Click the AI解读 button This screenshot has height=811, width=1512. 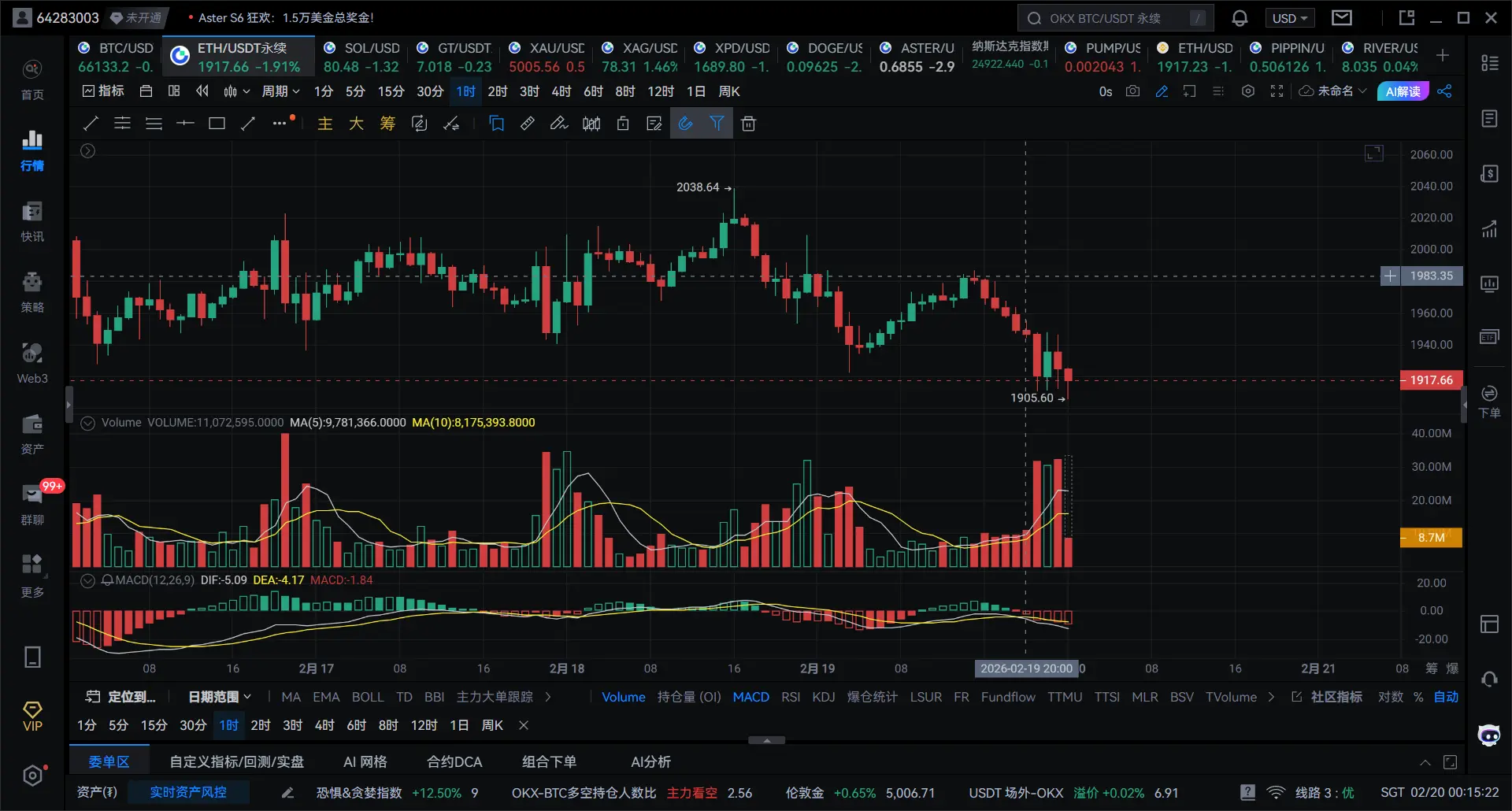pyautogui.click(x=1403, y=91)
